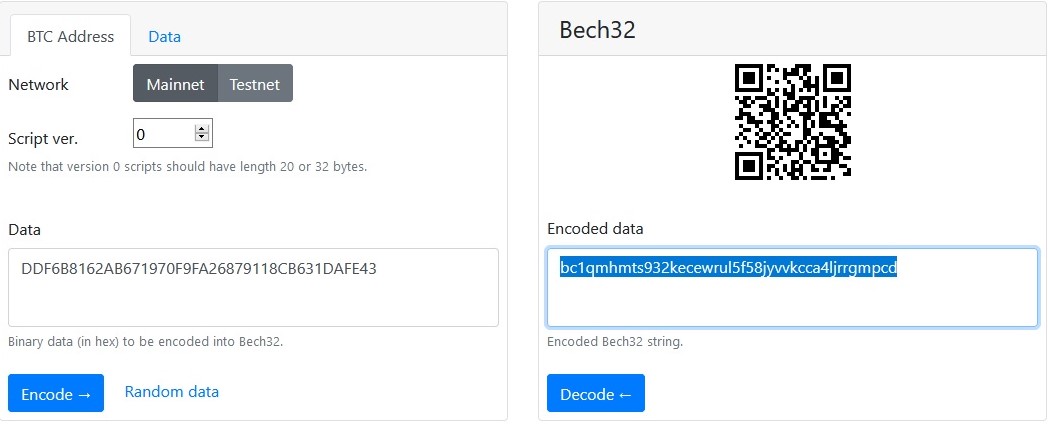Click the Bech32 QR code image
1048x432 pixels.
click(x=792, y=122)
